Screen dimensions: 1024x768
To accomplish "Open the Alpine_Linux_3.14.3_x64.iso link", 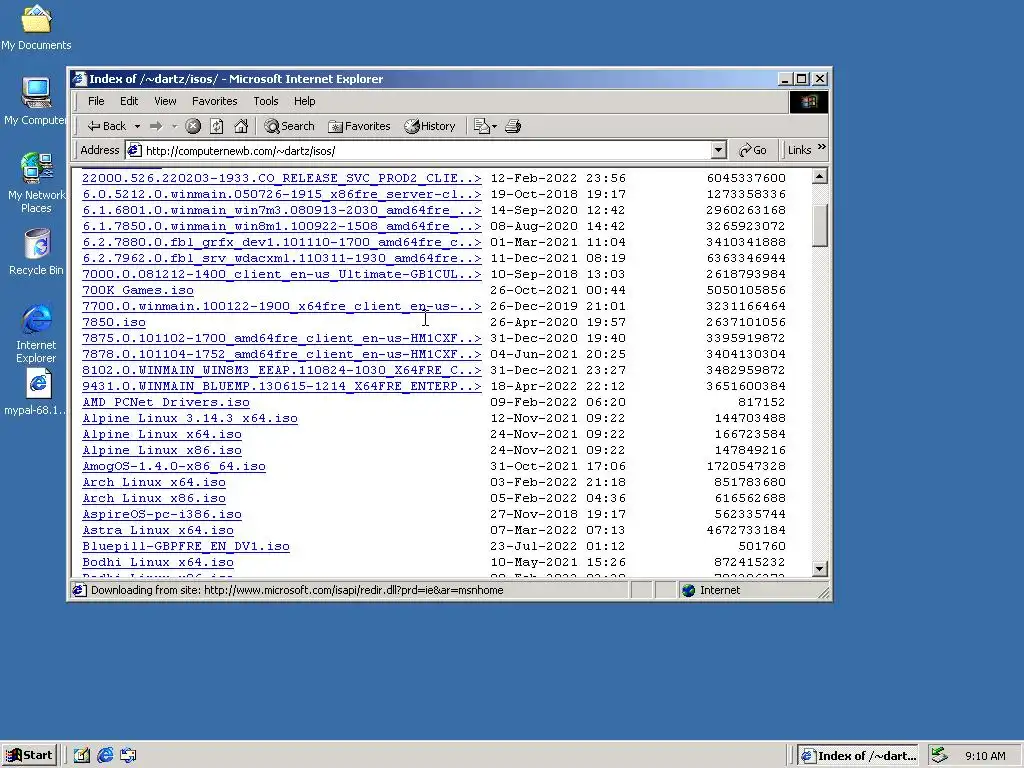I will coord(190,418).
